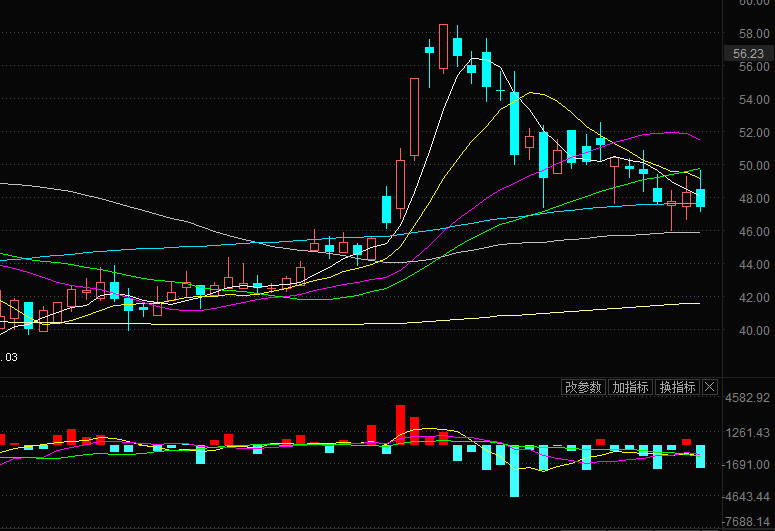
Task: Click the 46.00 price axis label
Action: 754,231
